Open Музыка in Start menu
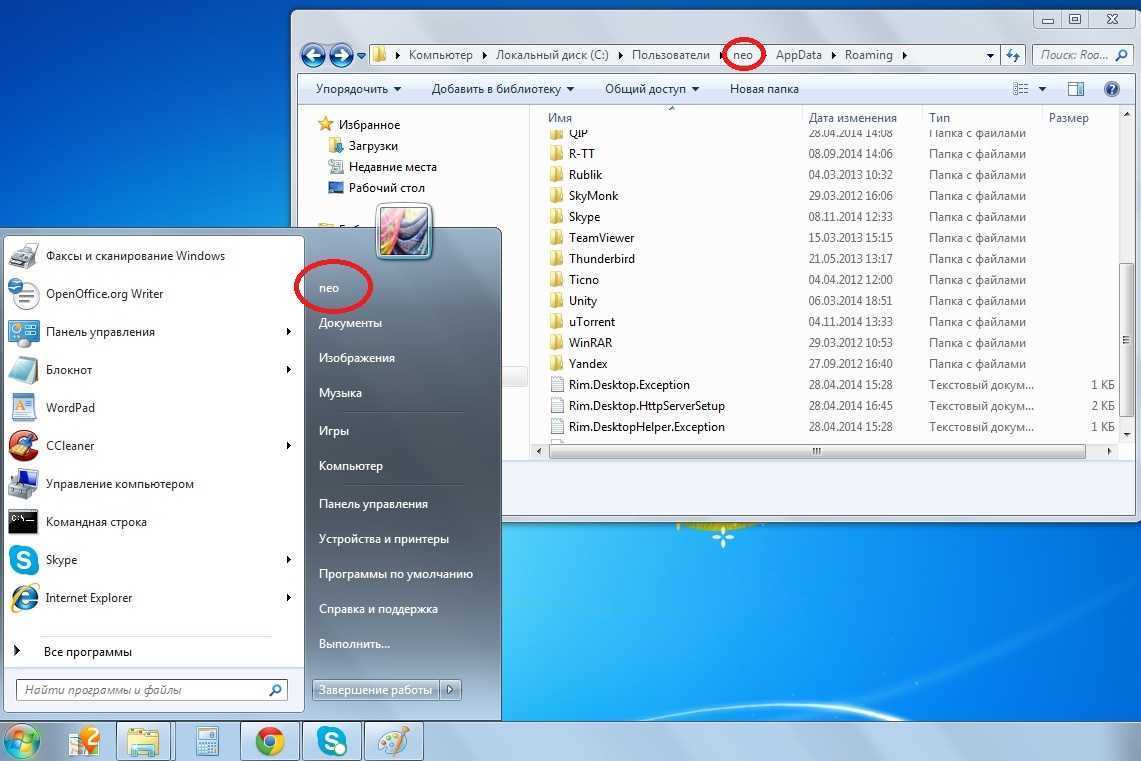The image size is (1141, 761). pyautogui.click(x=340, y=393)
